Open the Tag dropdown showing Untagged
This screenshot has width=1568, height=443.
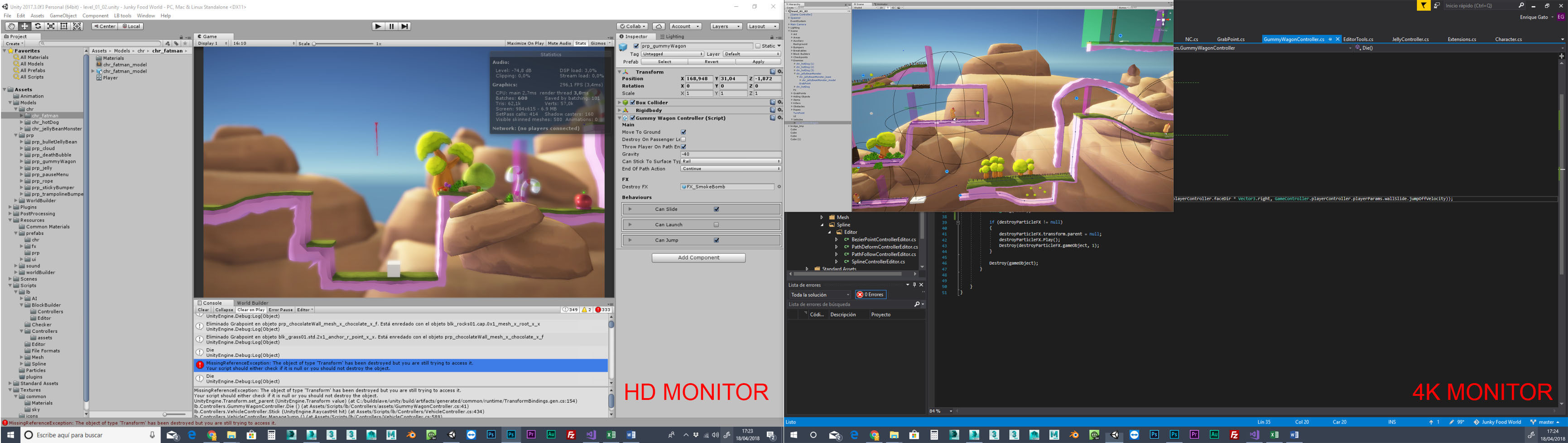tap(673, 54)
